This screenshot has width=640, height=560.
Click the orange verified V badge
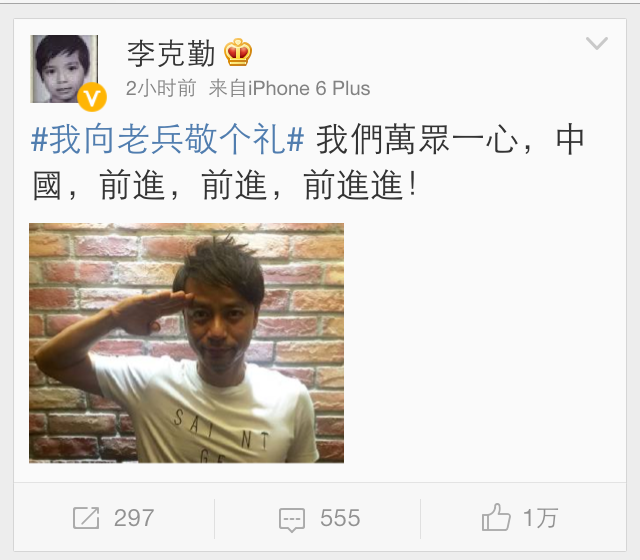[92, 97]
